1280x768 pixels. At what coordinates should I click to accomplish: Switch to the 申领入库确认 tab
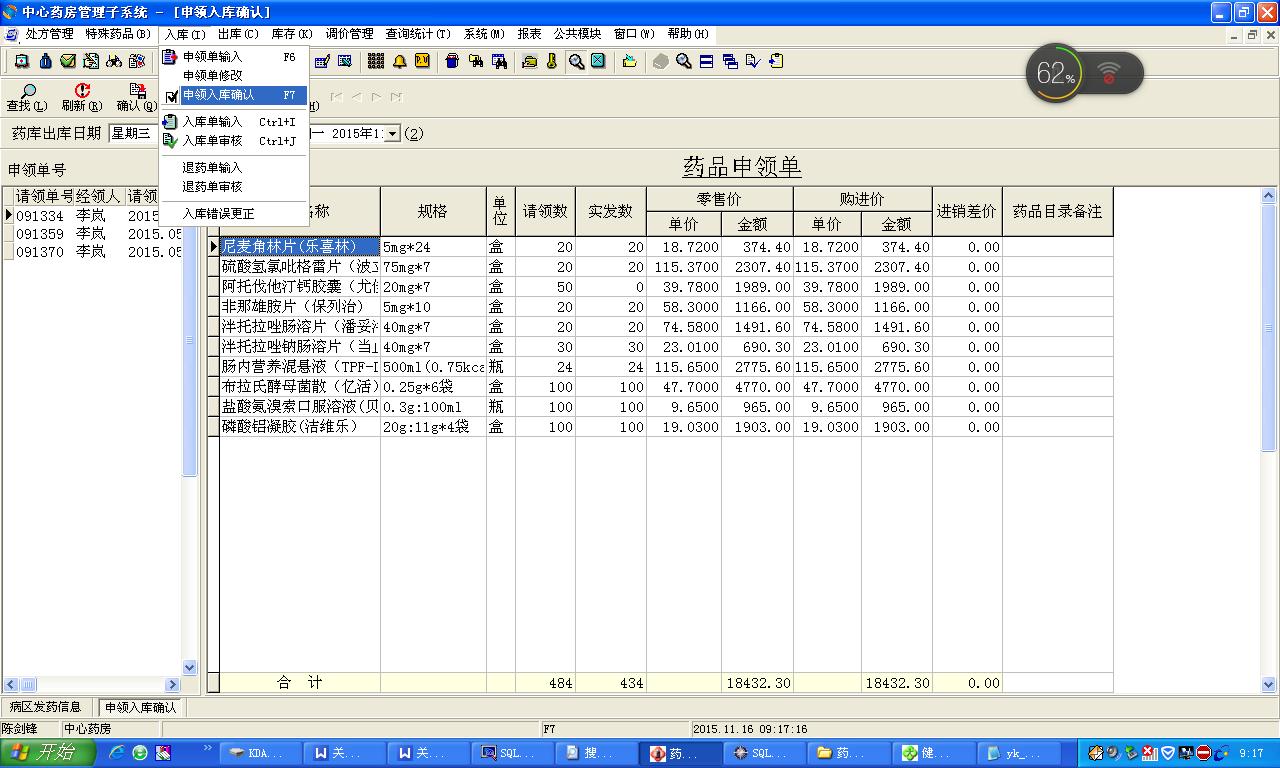140,707
